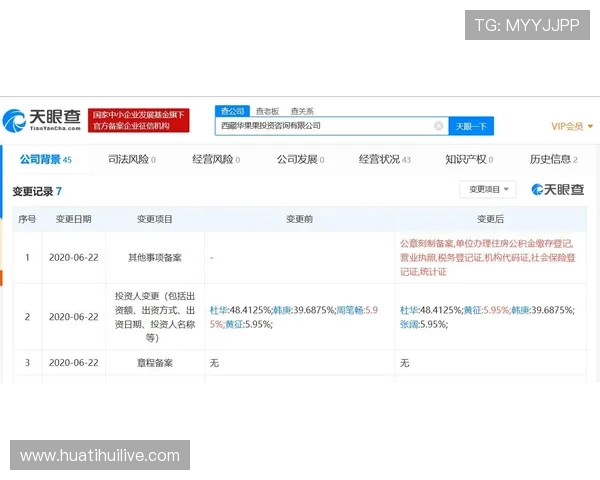
Task: Open the 历史信息 tab
Action: [x=553, y=159]
